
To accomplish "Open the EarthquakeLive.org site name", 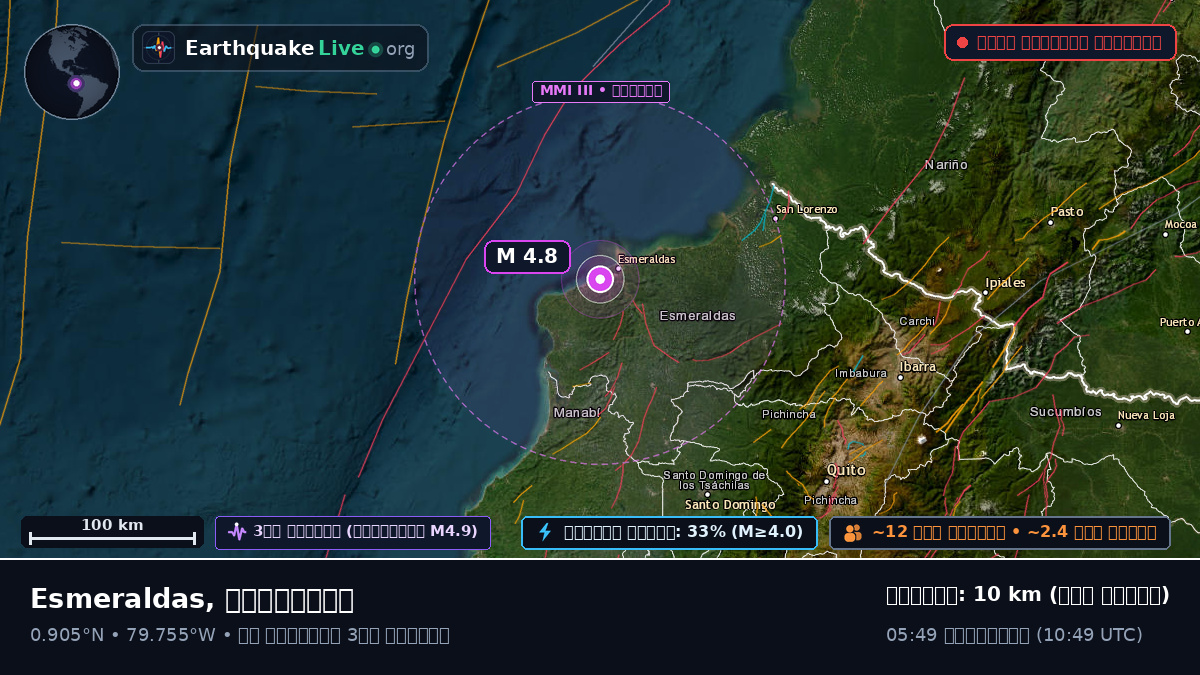I will click(x=299, y=49).
